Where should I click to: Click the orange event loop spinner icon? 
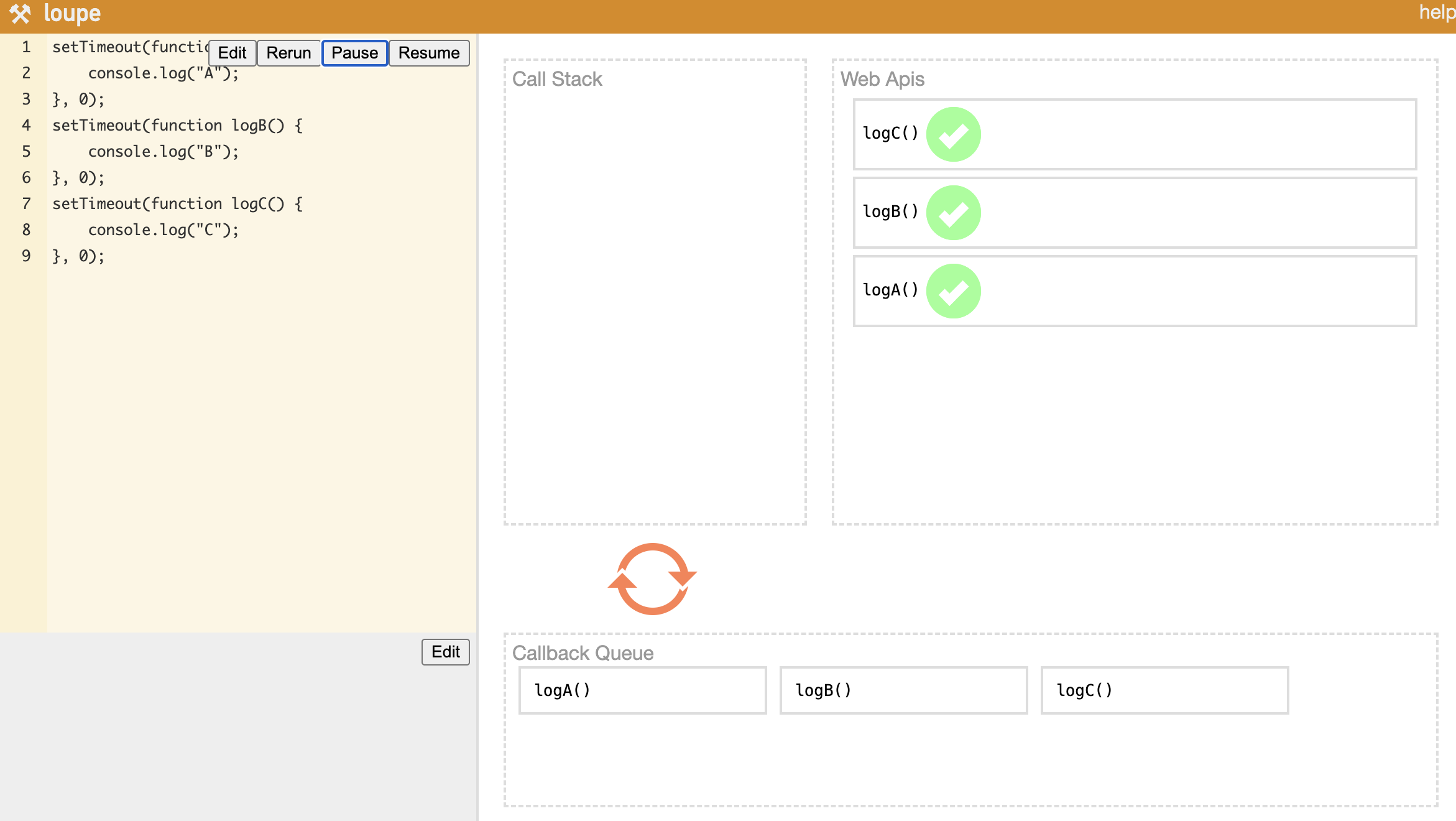click(652, 579)
